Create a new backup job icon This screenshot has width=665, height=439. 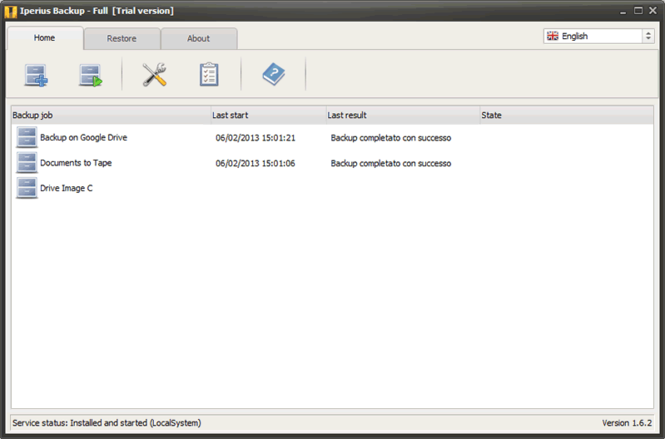[36, 75]
